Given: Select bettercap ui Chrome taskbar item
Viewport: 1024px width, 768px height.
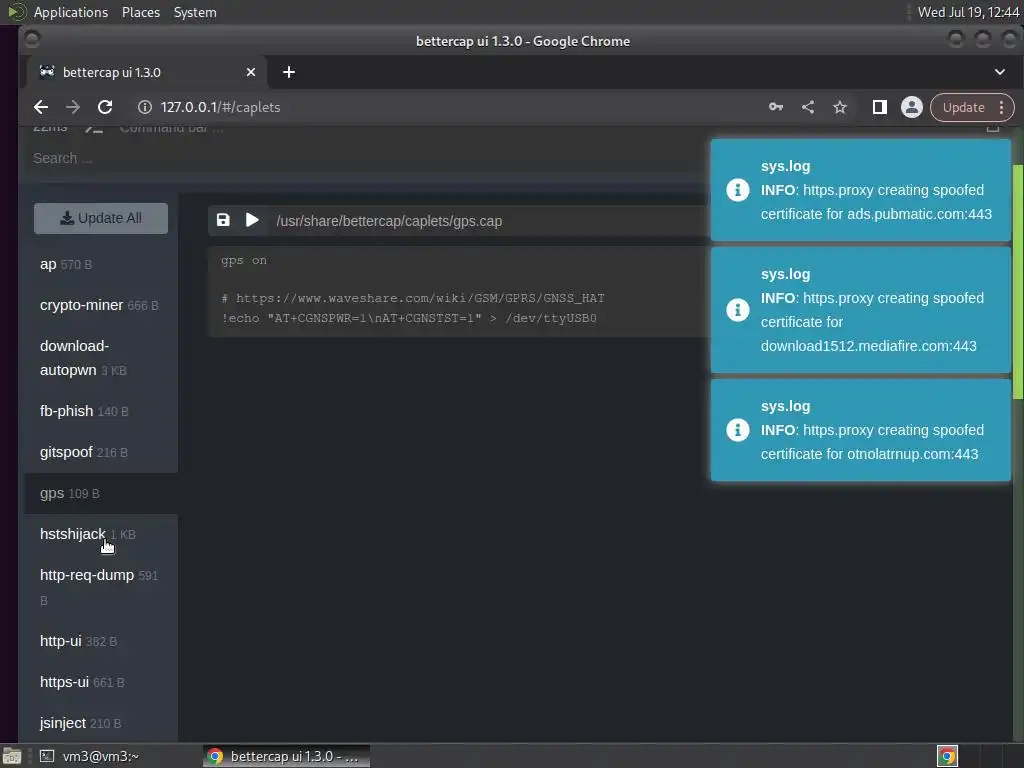Looking at the screenshot, I should (x=286, y=756).
